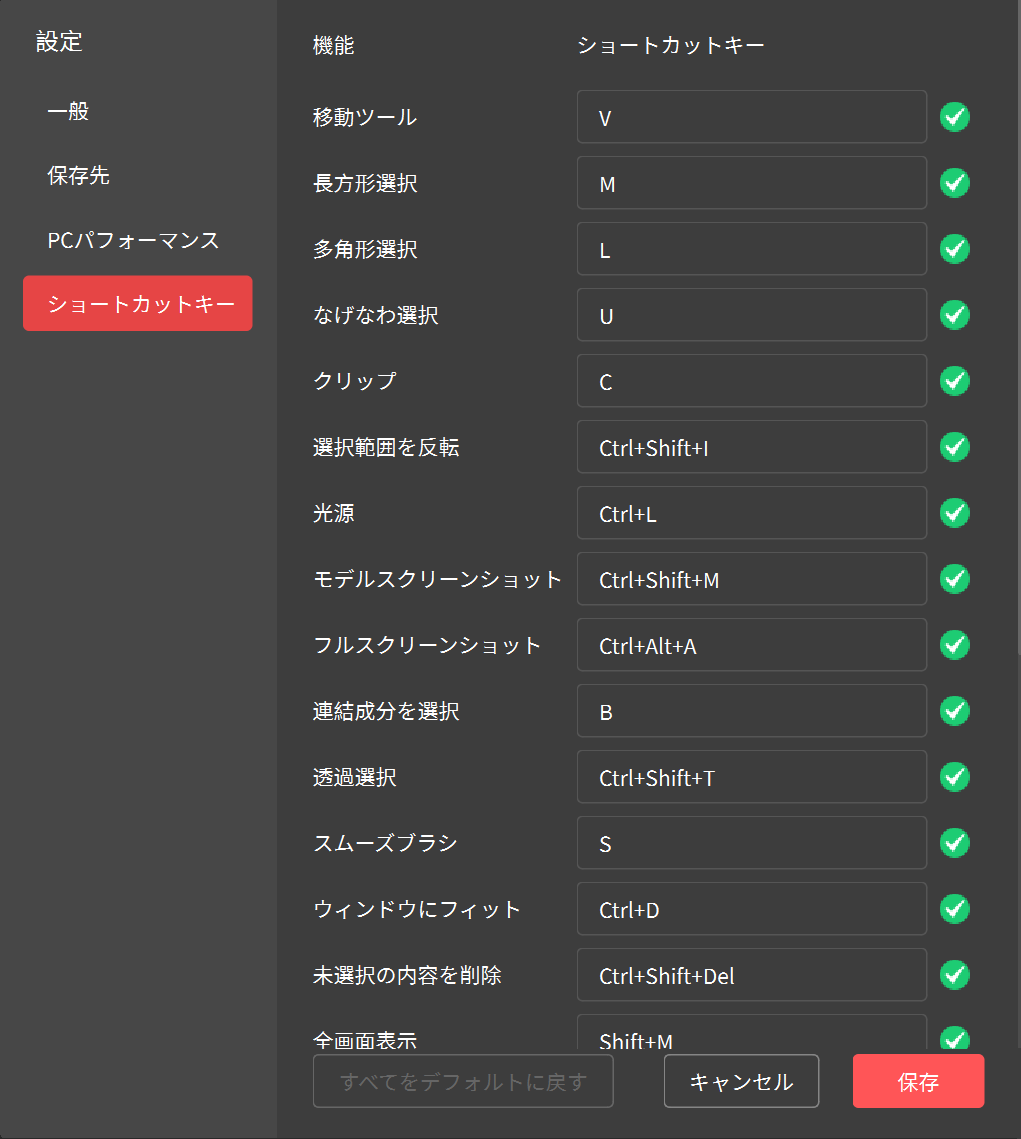Click the green check next to 光源

[954, 513]
